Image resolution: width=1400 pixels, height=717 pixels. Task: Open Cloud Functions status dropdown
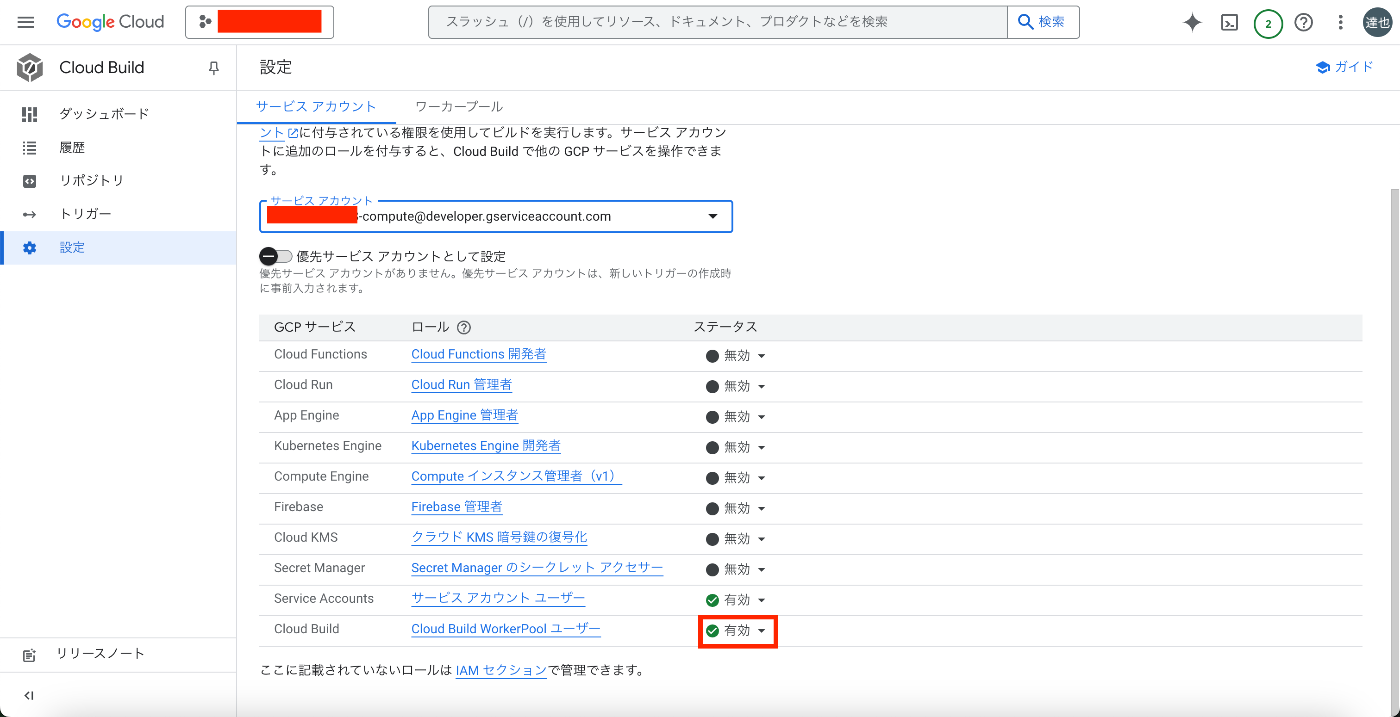735,356
